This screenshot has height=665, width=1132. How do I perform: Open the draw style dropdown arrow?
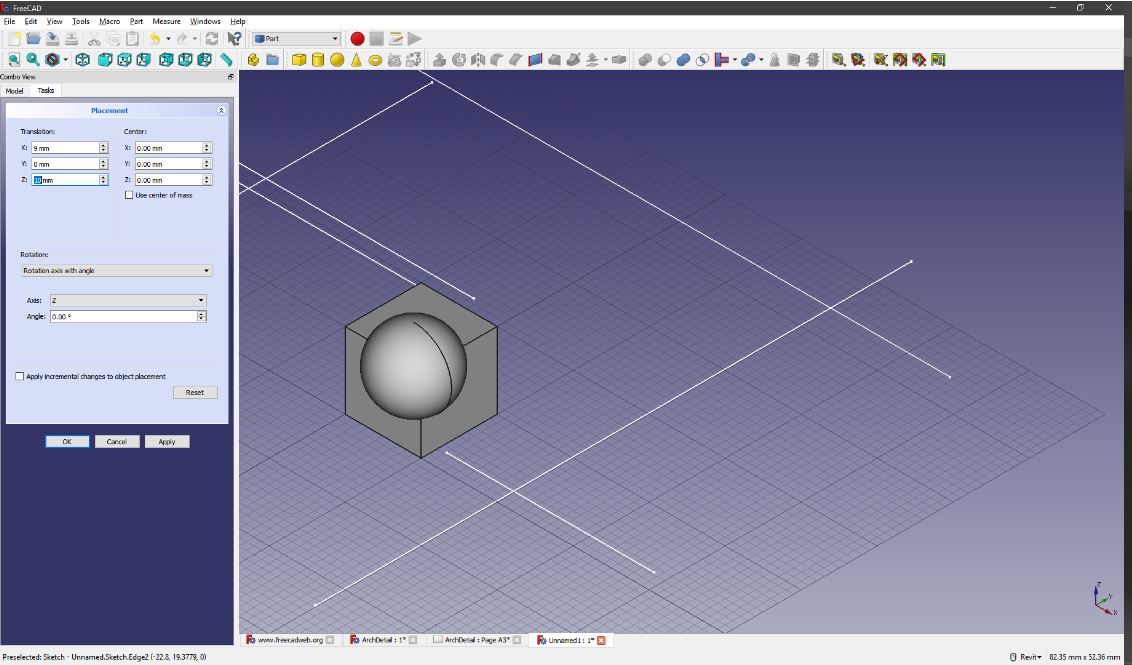[66, 60]
